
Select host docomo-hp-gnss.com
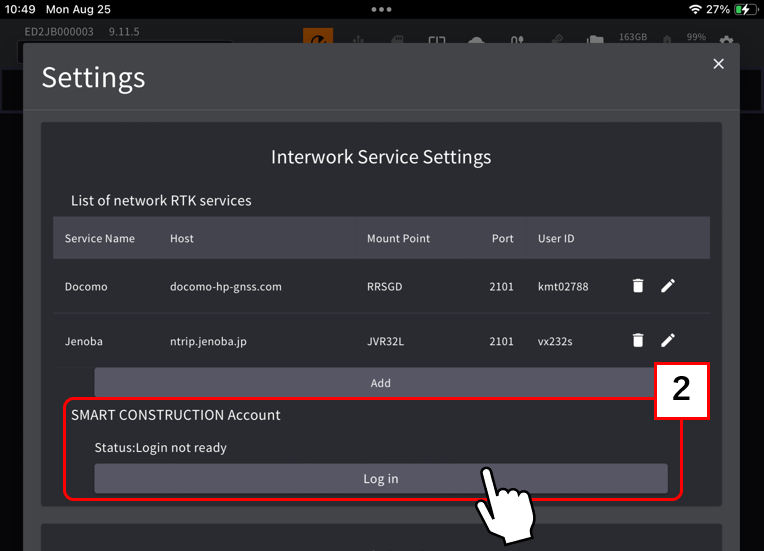(x=226, y=286)
